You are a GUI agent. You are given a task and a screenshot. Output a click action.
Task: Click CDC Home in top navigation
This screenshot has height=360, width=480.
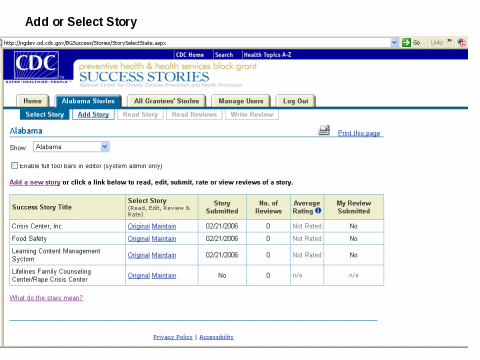click(190, 55)
